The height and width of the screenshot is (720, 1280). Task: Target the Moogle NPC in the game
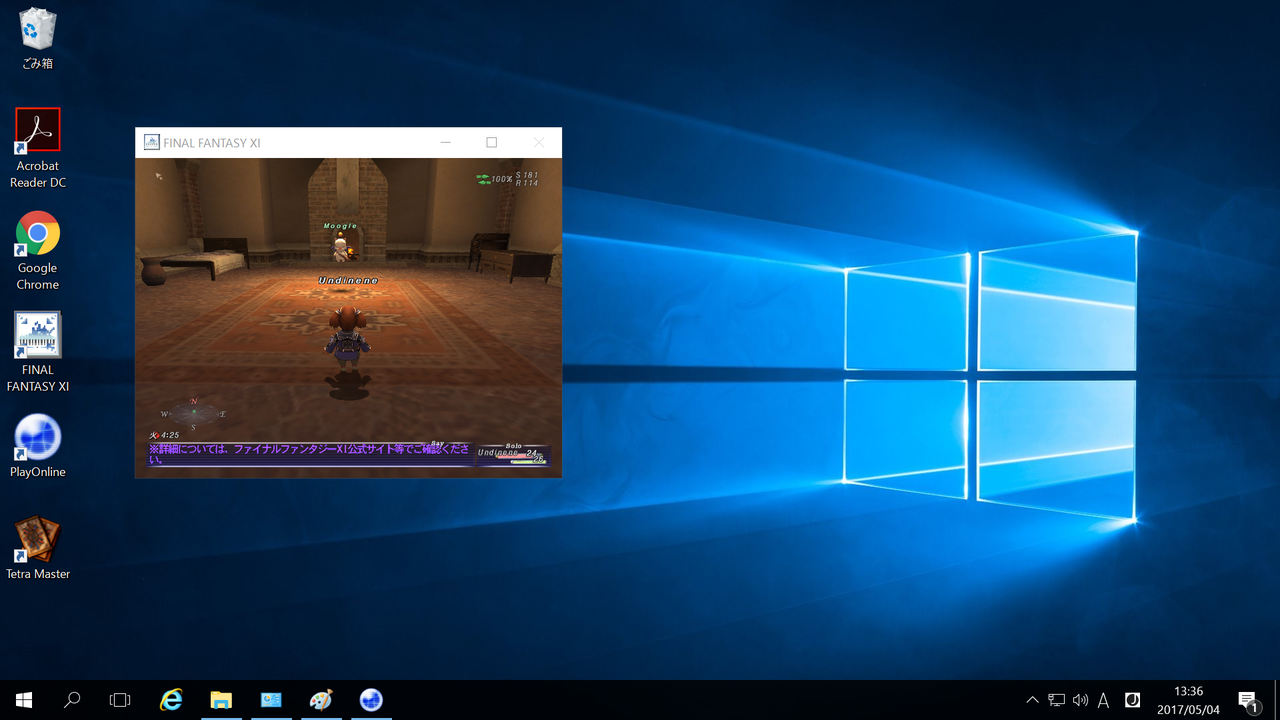340,248
